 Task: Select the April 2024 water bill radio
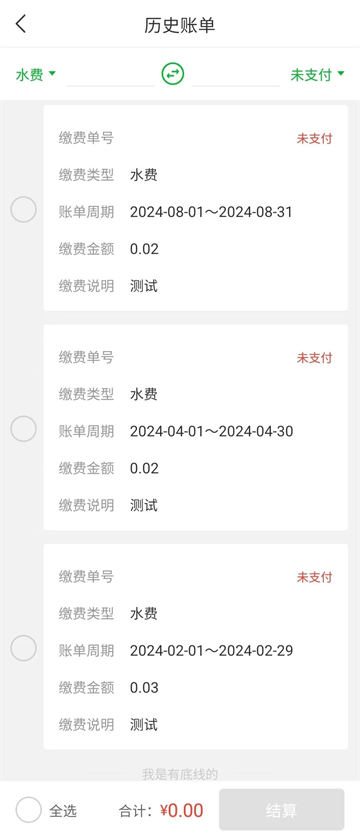coord(24,429)
